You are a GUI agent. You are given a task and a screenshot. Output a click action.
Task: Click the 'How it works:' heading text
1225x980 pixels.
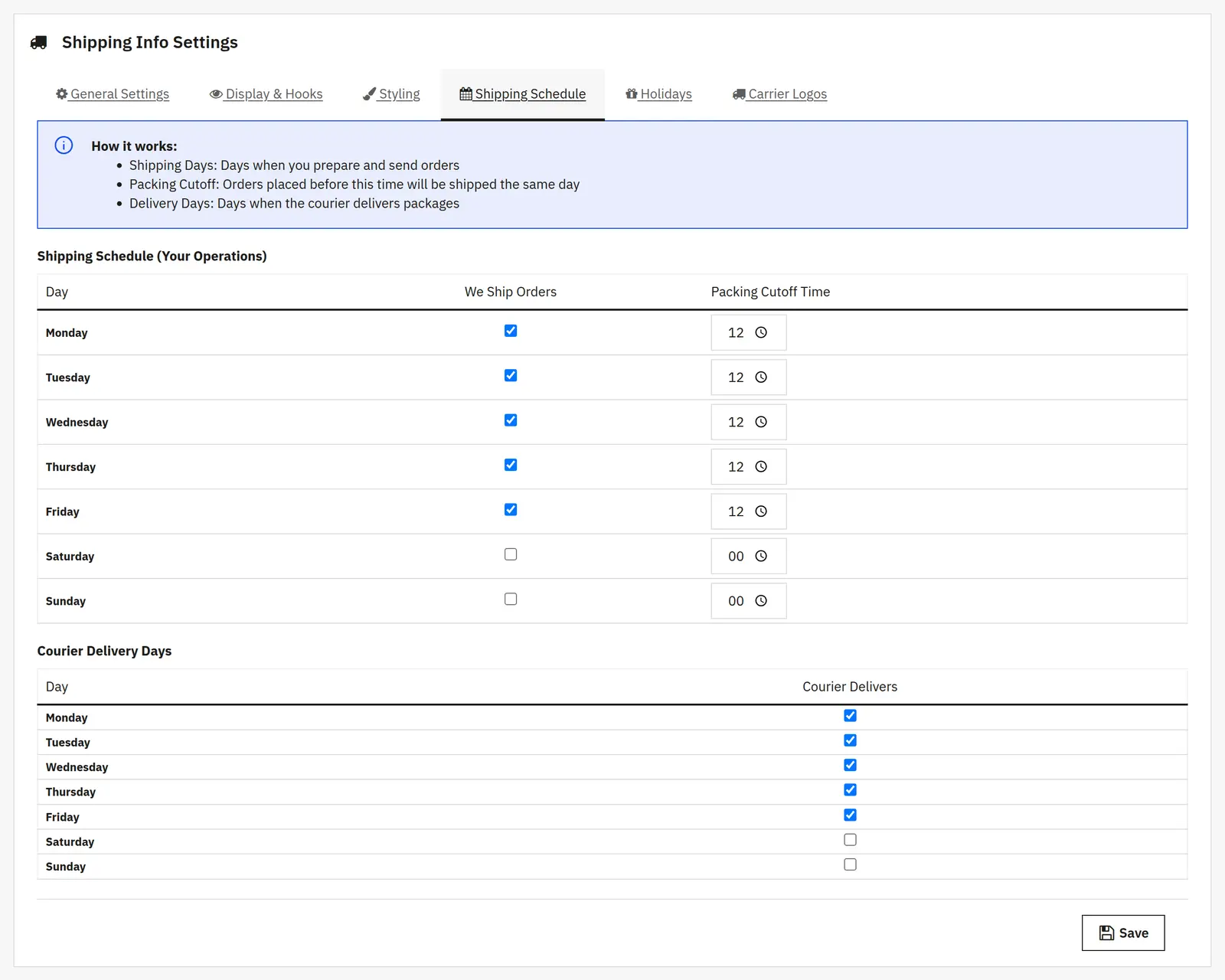(x=134, y=146)
